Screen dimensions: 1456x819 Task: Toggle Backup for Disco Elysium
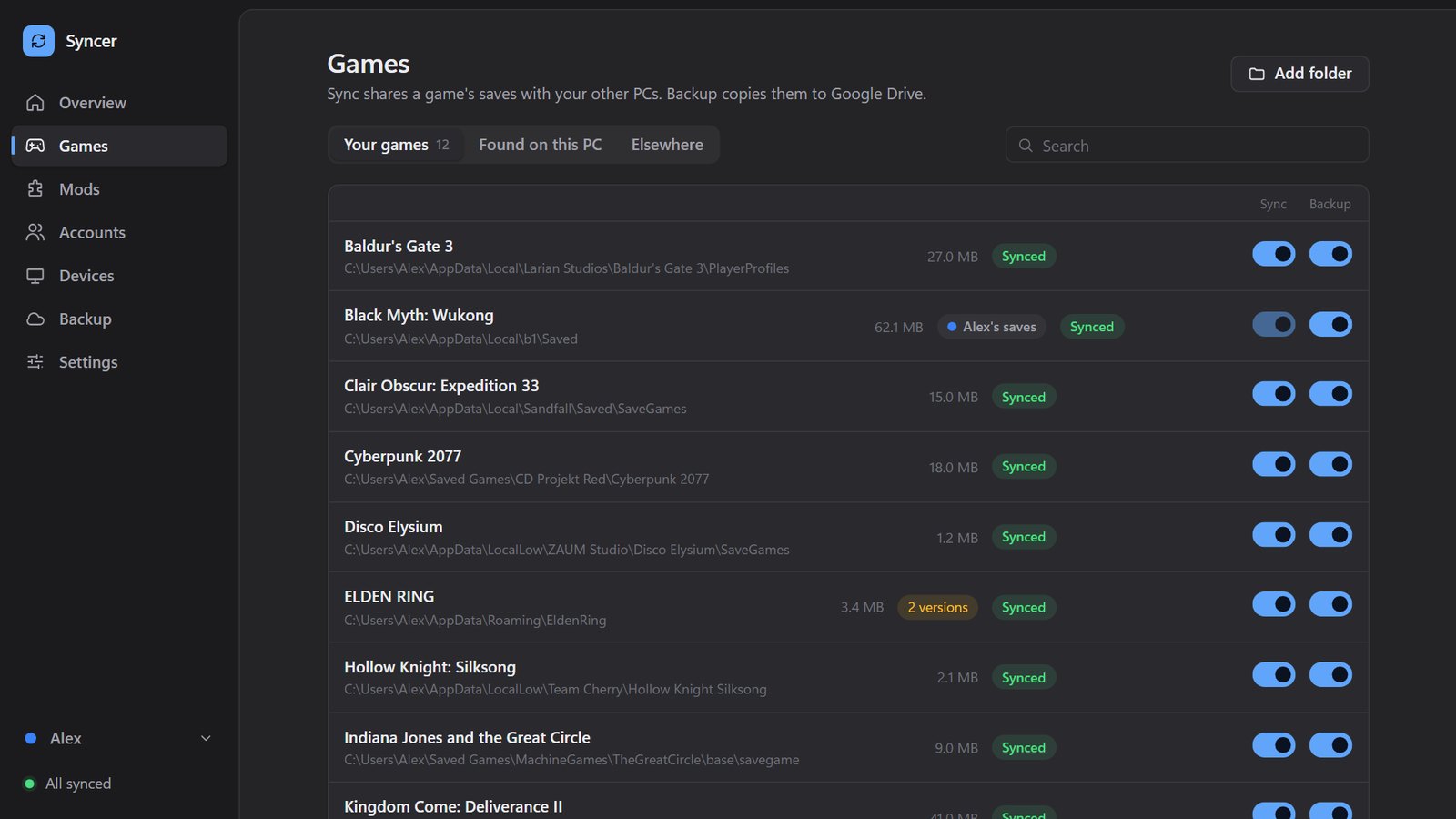[1330, 534]
